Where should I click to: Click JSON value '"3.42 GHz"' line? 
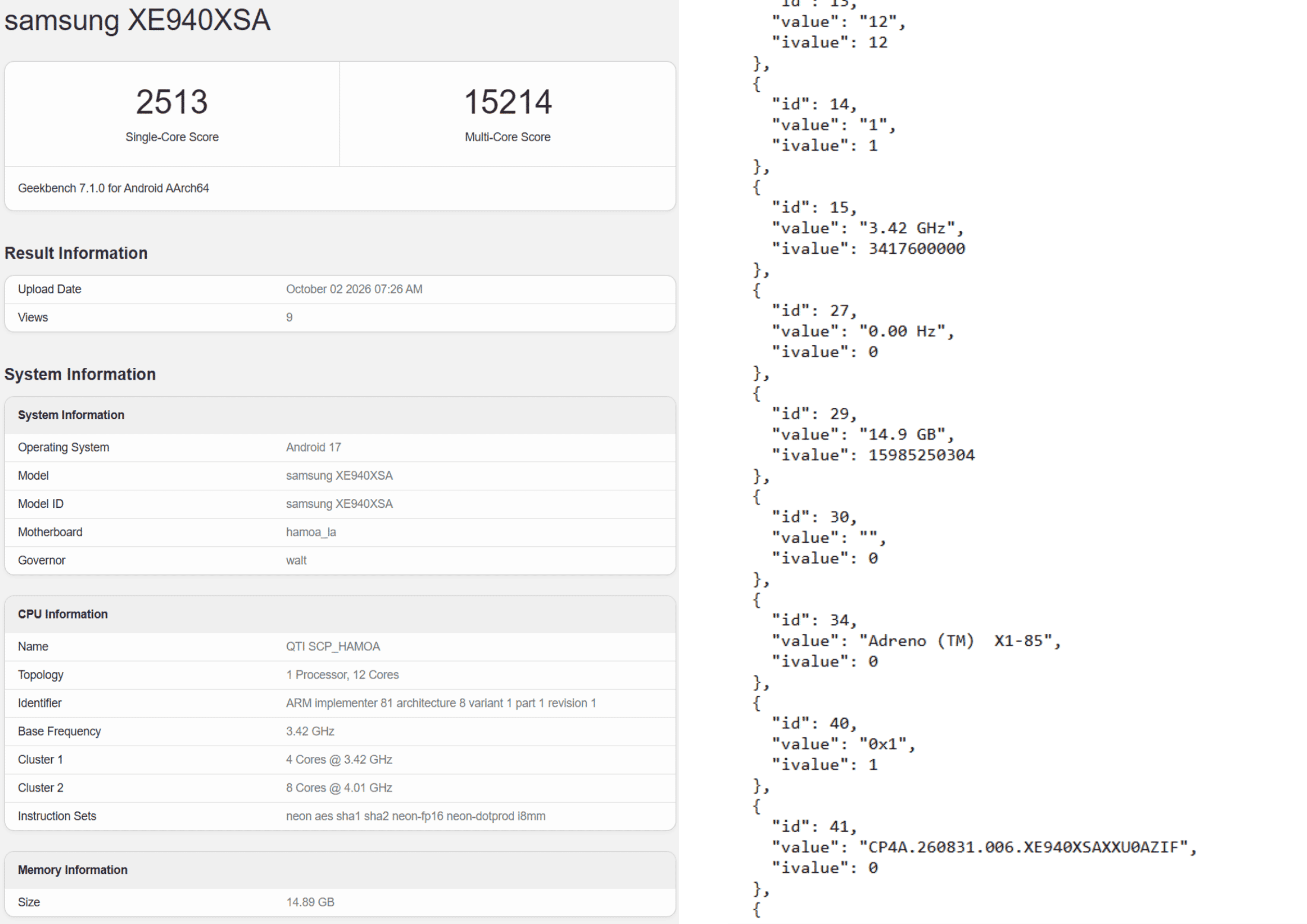tap(867, 229)
